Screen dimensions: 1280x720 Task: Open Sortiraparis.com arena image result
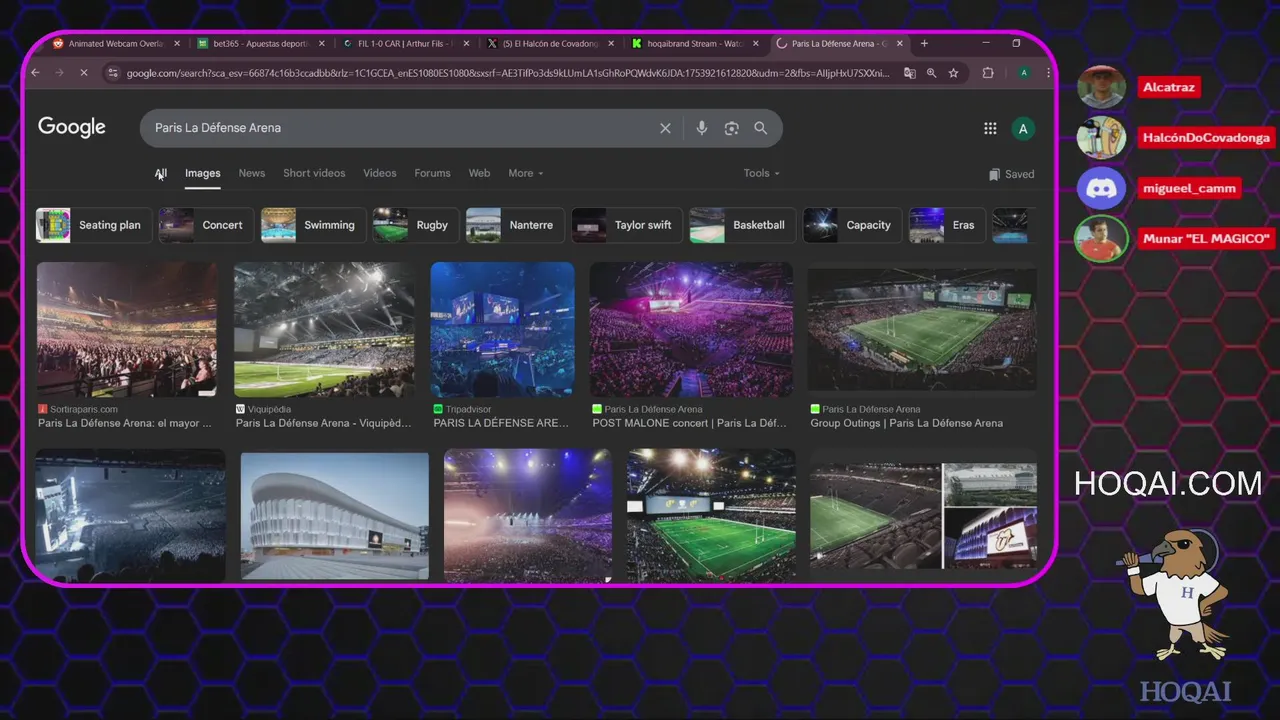pyautogui.click(x=127, y=330)
